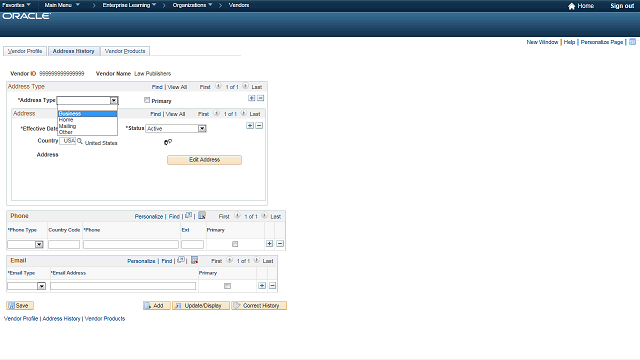640x360 pixels.
Task: Delete the Phone row
Action: 280,244
